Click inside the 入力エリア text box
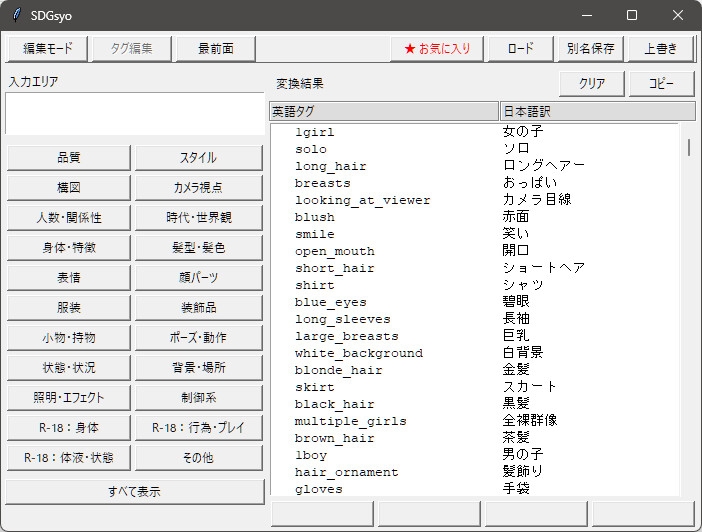The width and height of the screenshot is (702, 532). tap(134, 113)
